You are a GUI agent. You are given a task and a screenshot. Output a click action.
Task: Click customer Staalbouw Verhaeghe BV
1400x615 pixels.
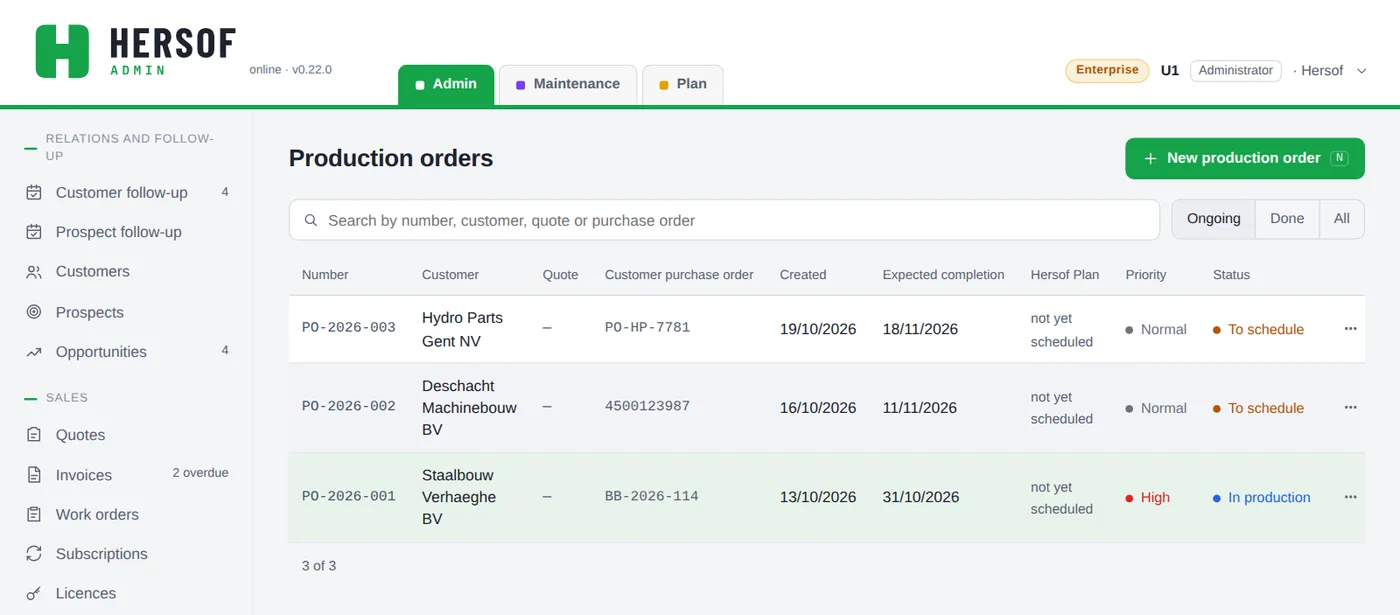click(459, 497)
